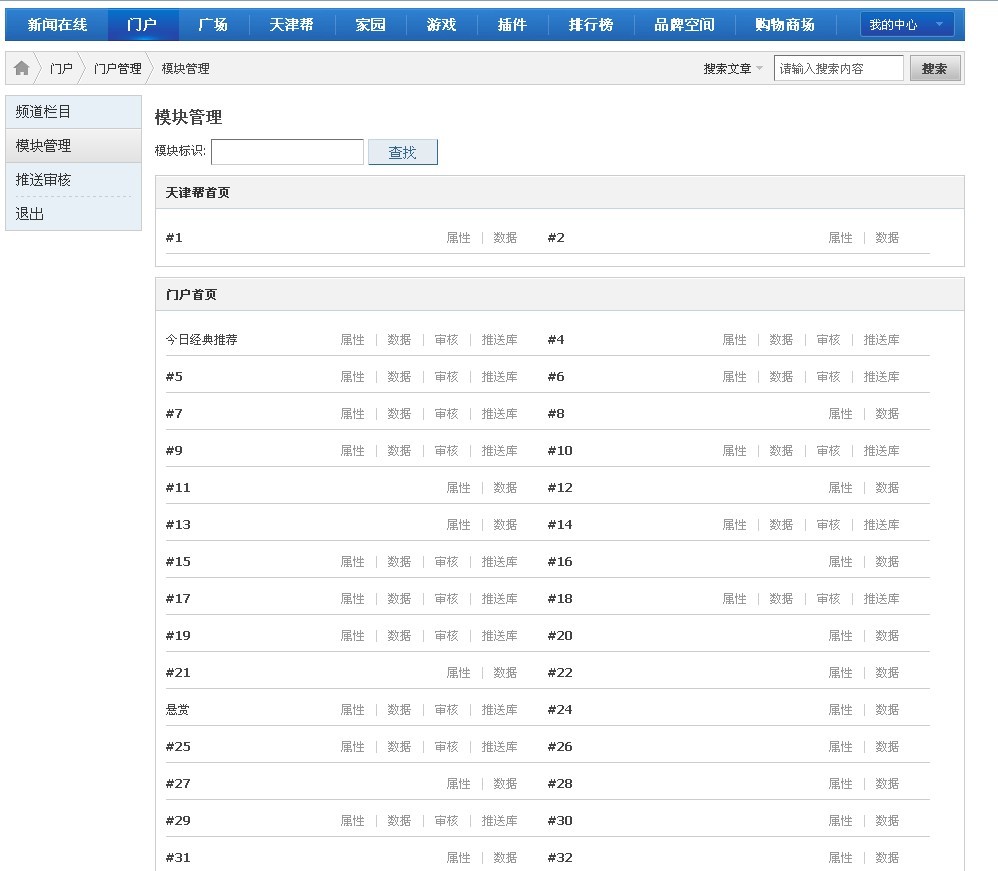Open 属性 for module #24
Screen dimensions: 998x871
coord(840,709)
